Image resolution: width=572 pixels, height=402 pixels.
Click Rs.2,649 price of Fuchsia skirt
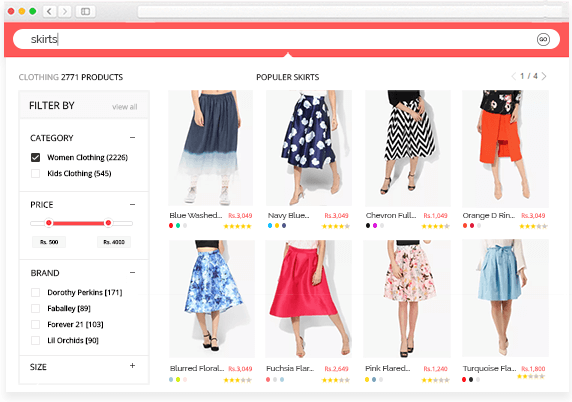pos(336,369)
